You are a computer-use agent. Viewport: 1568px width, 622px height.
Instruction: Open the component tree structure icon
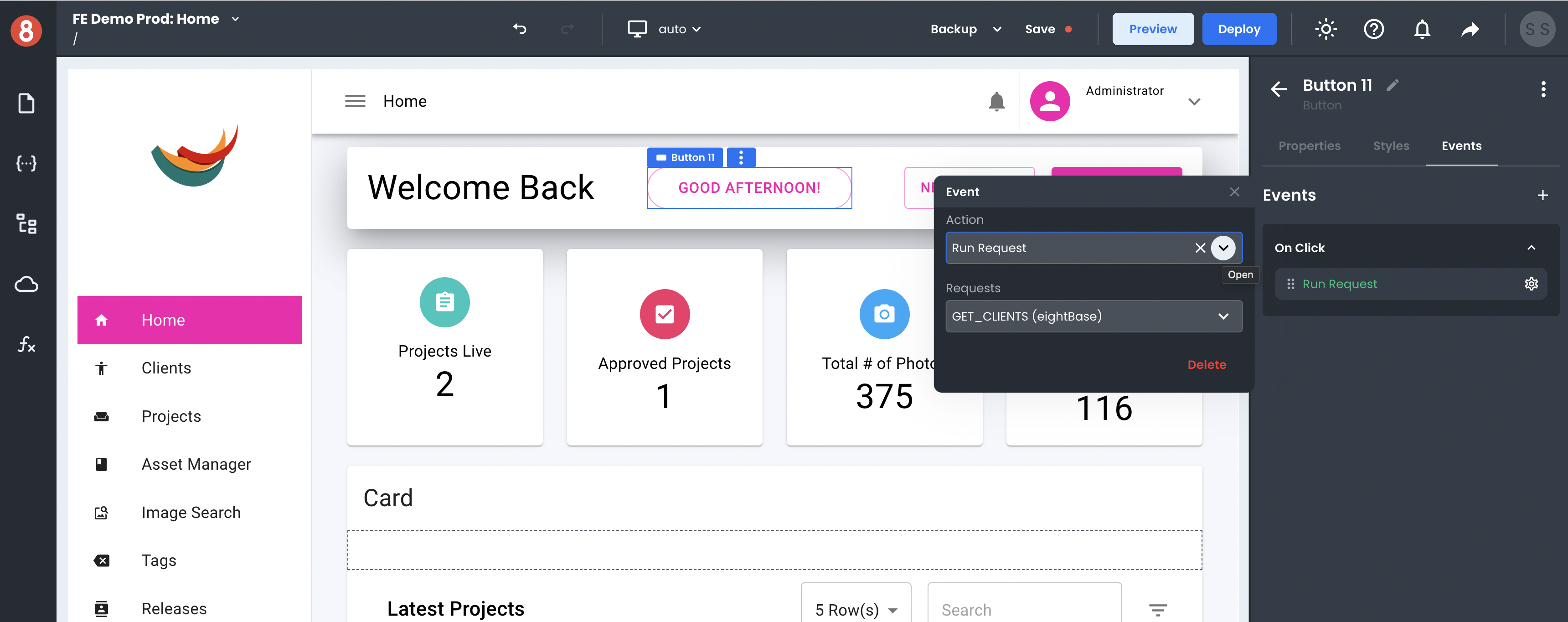click(x=26, y=223)
